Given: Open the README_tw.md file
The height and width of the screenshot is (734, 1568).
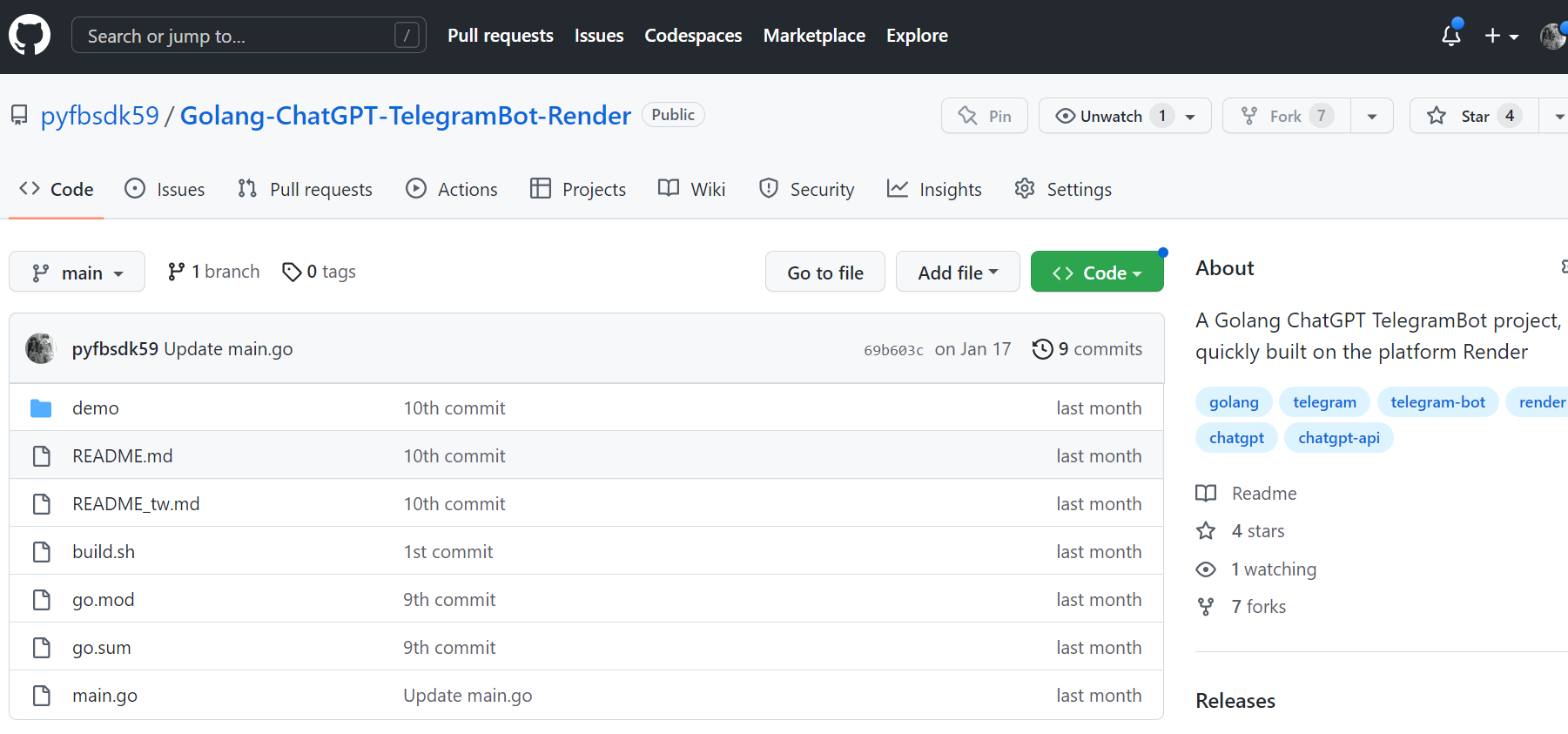Looking at the screenshot, I should pos(136,504).
